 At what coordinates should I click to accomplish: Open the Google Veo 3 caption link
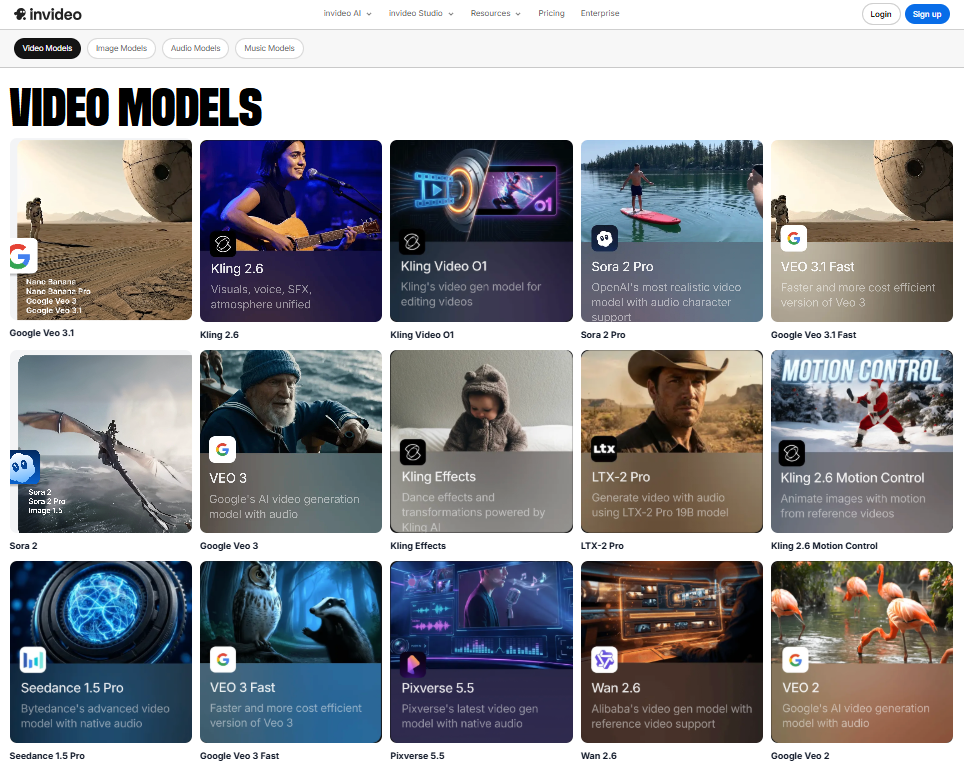coord(229,546)
